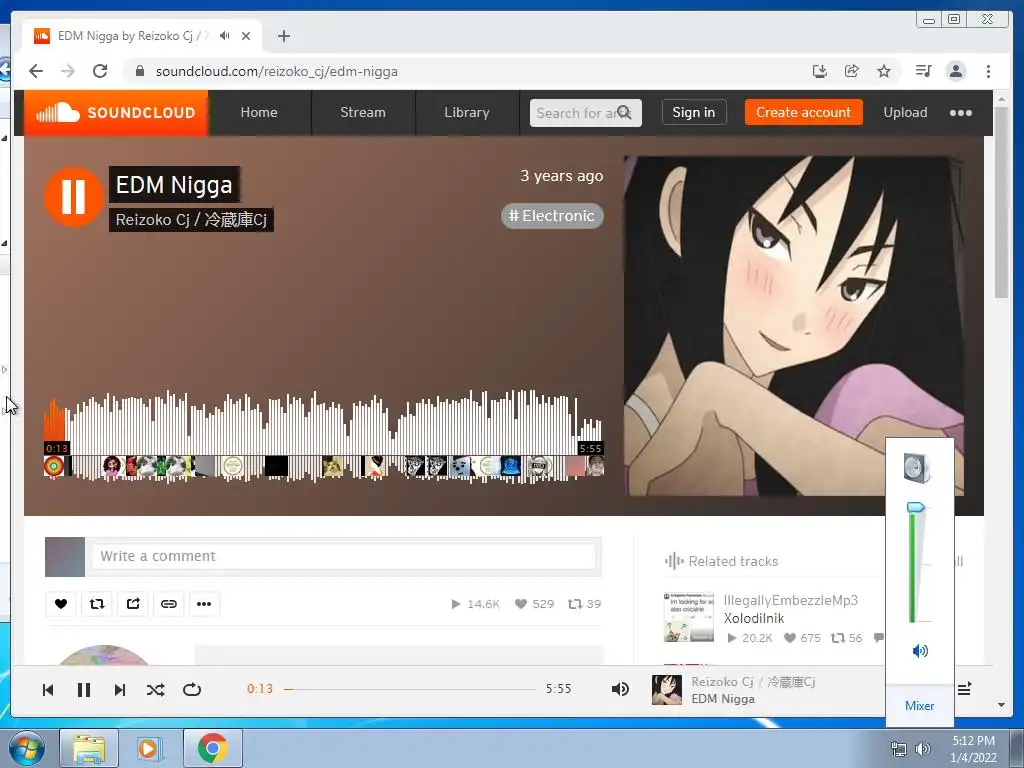Click the system tray volume icon
This screenshot has height=768, width=1024.
pos(923,750)
